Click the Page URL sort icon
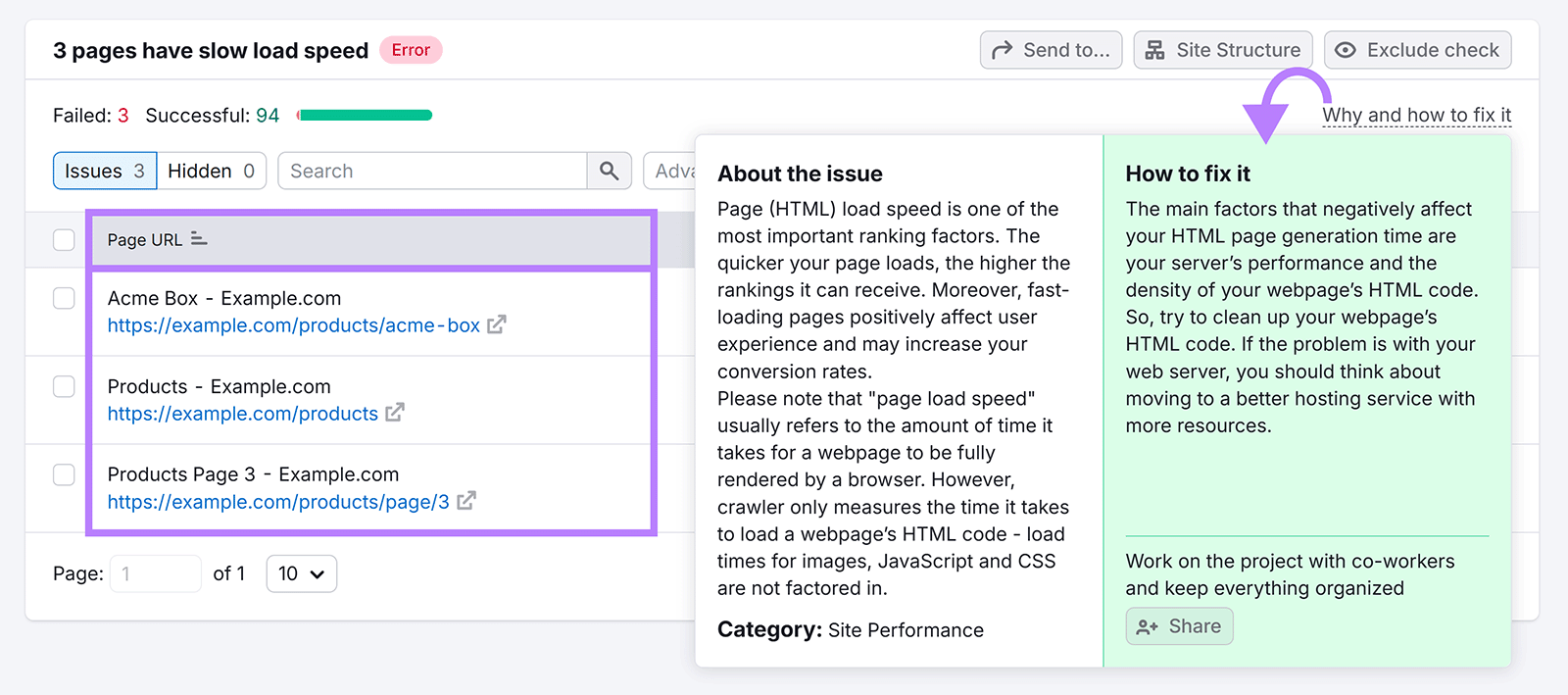 point(199,239)
